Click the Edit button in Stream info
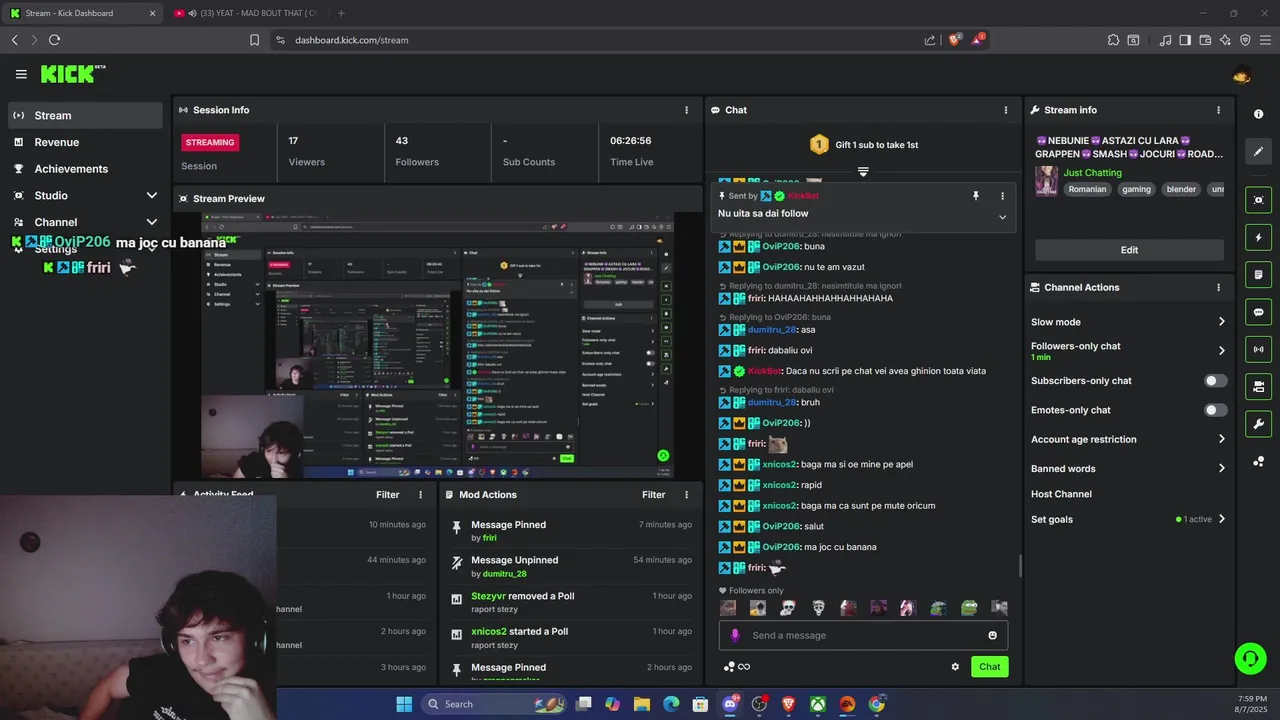Image resolution: width=1280 pixels, height=720 pixels. click(x=1129, y=250)
